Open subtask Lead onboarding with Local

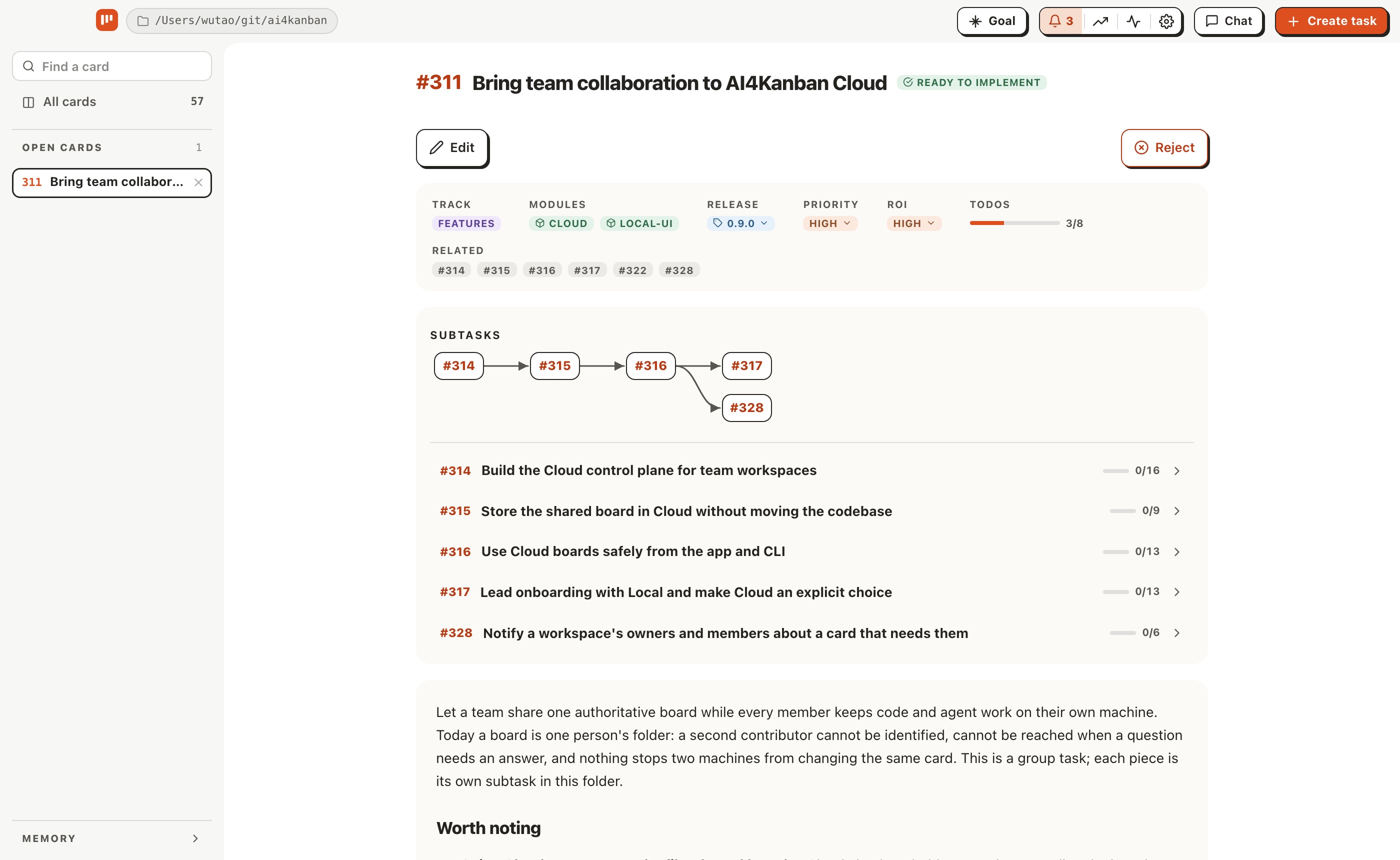pyautogui.click(x=811, y=592)
